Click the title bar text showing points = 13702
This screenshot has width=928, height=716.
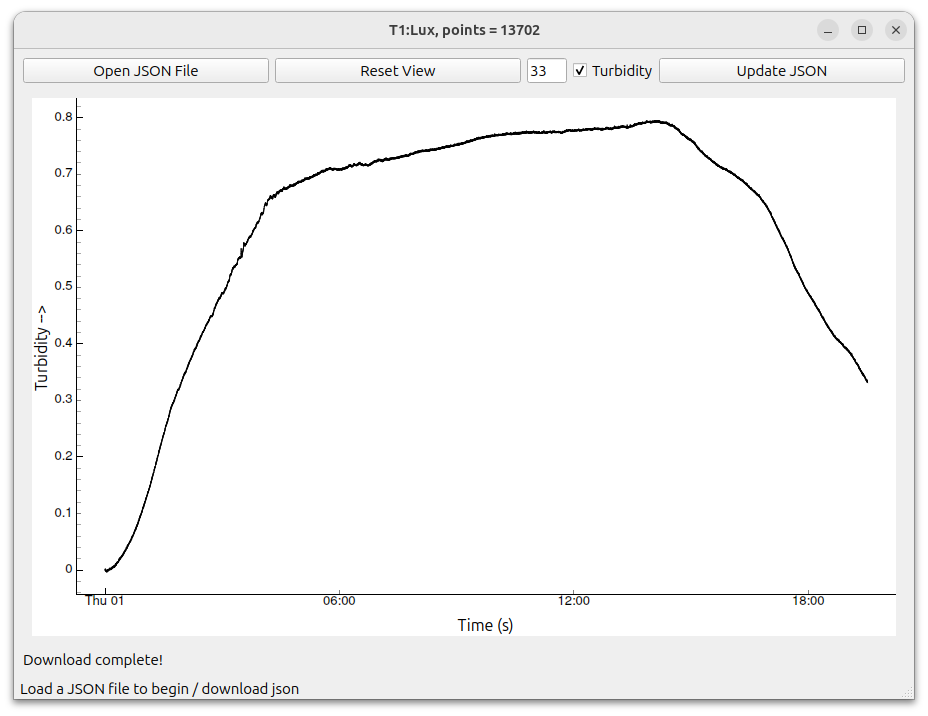pyautogui.click(x=464, y=30)
